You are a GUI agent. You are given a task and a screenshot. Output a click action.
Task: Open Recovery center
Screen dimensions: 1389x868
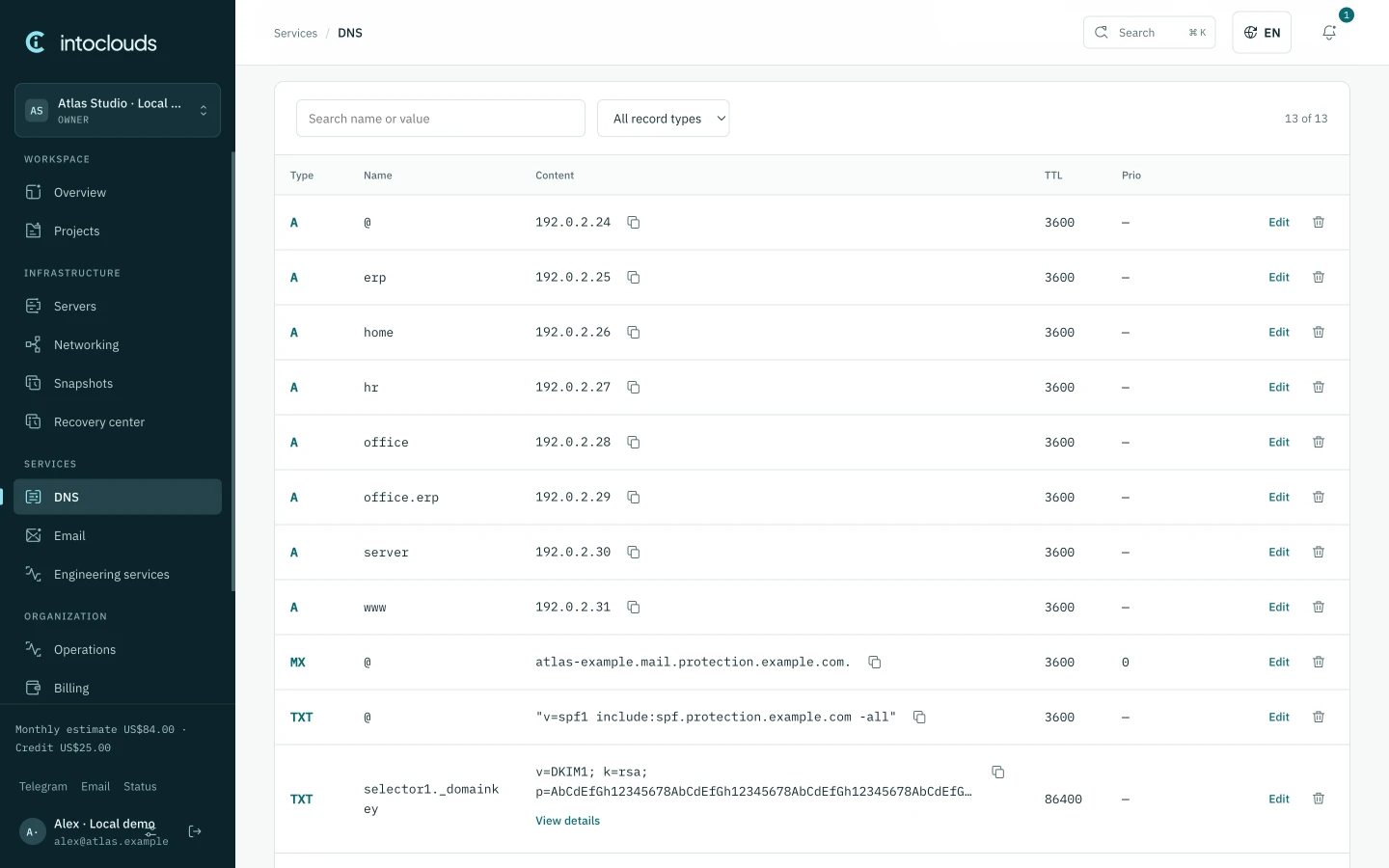coord(118,422)
